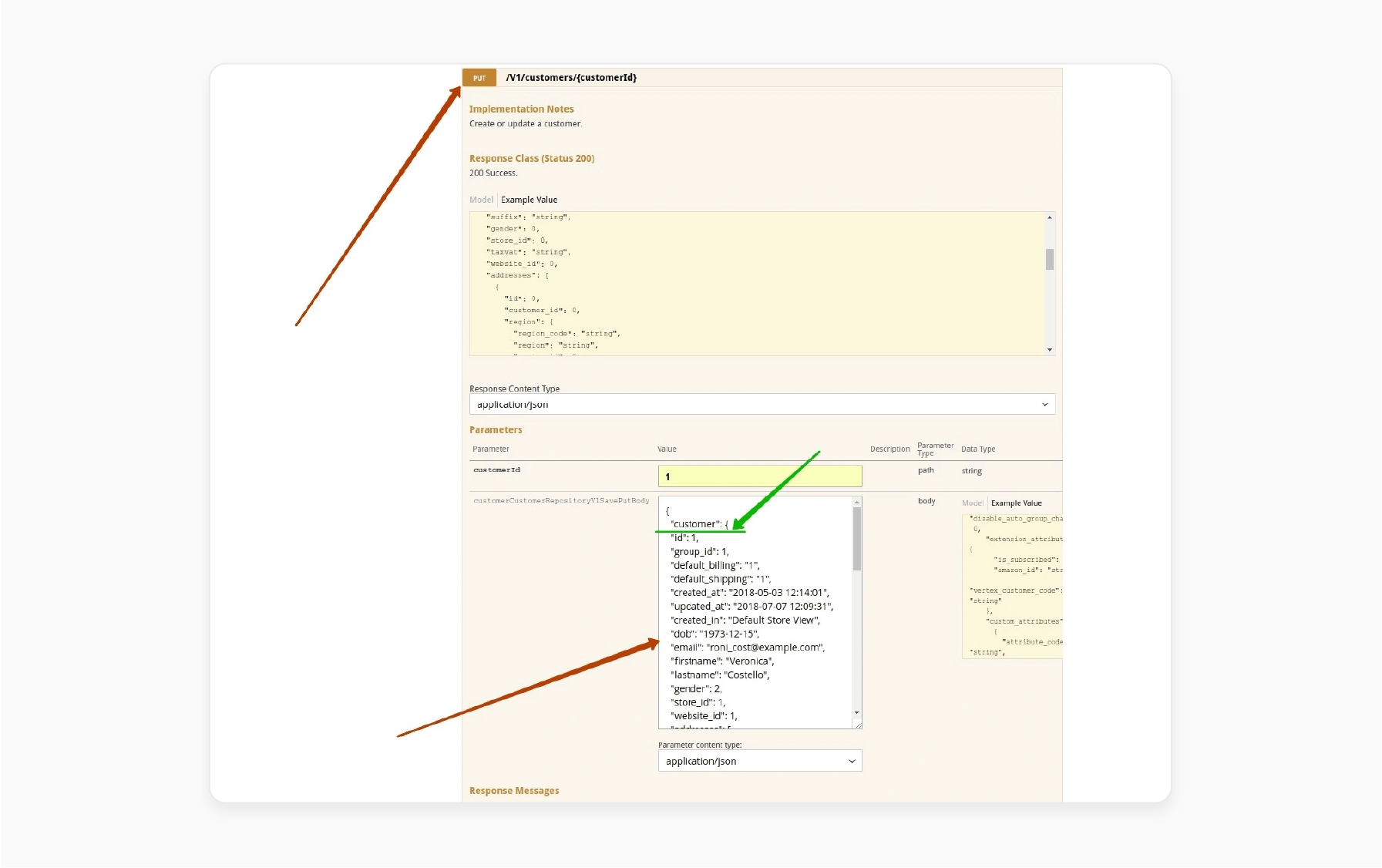Click the "default_billing": "1" line

click(x=715, y=566)
